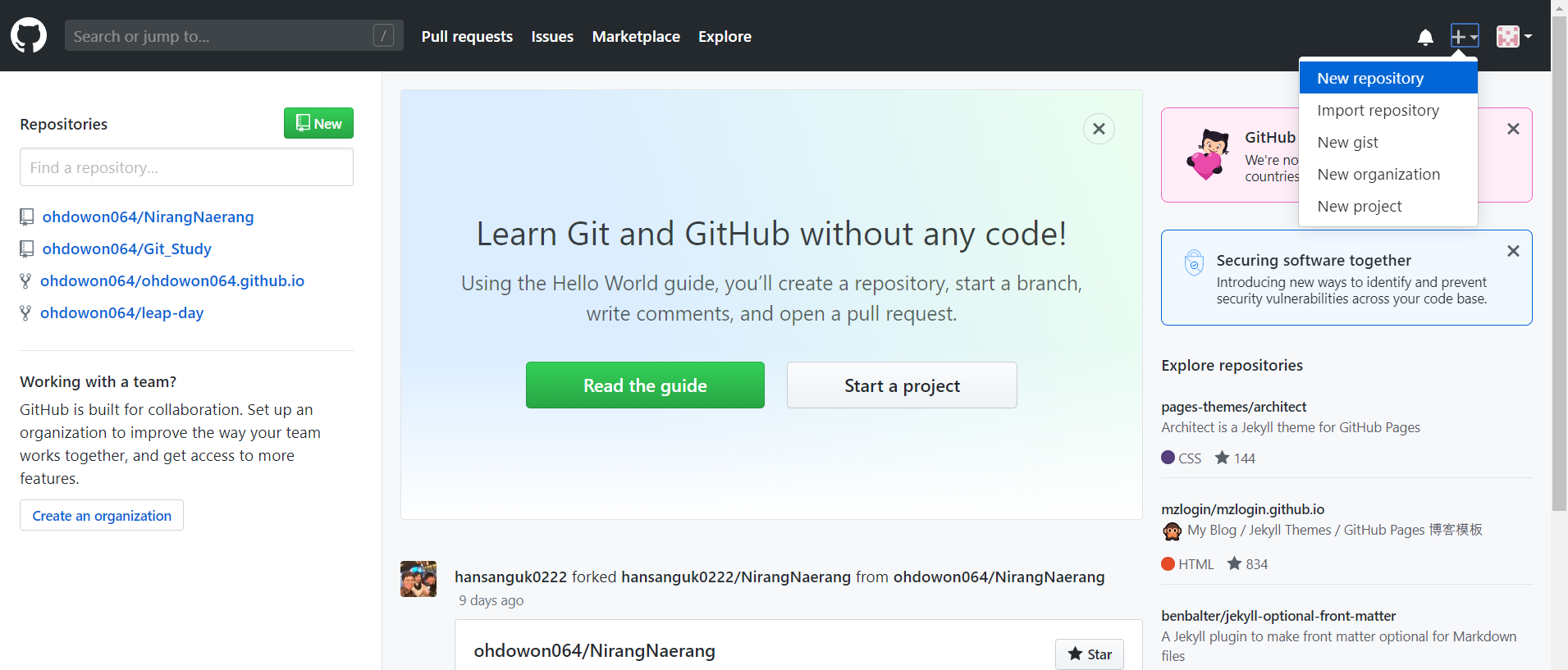1568x670 pixels.
Task: Open Marketplace in top navigation
Action: click(x=636, y=36)
